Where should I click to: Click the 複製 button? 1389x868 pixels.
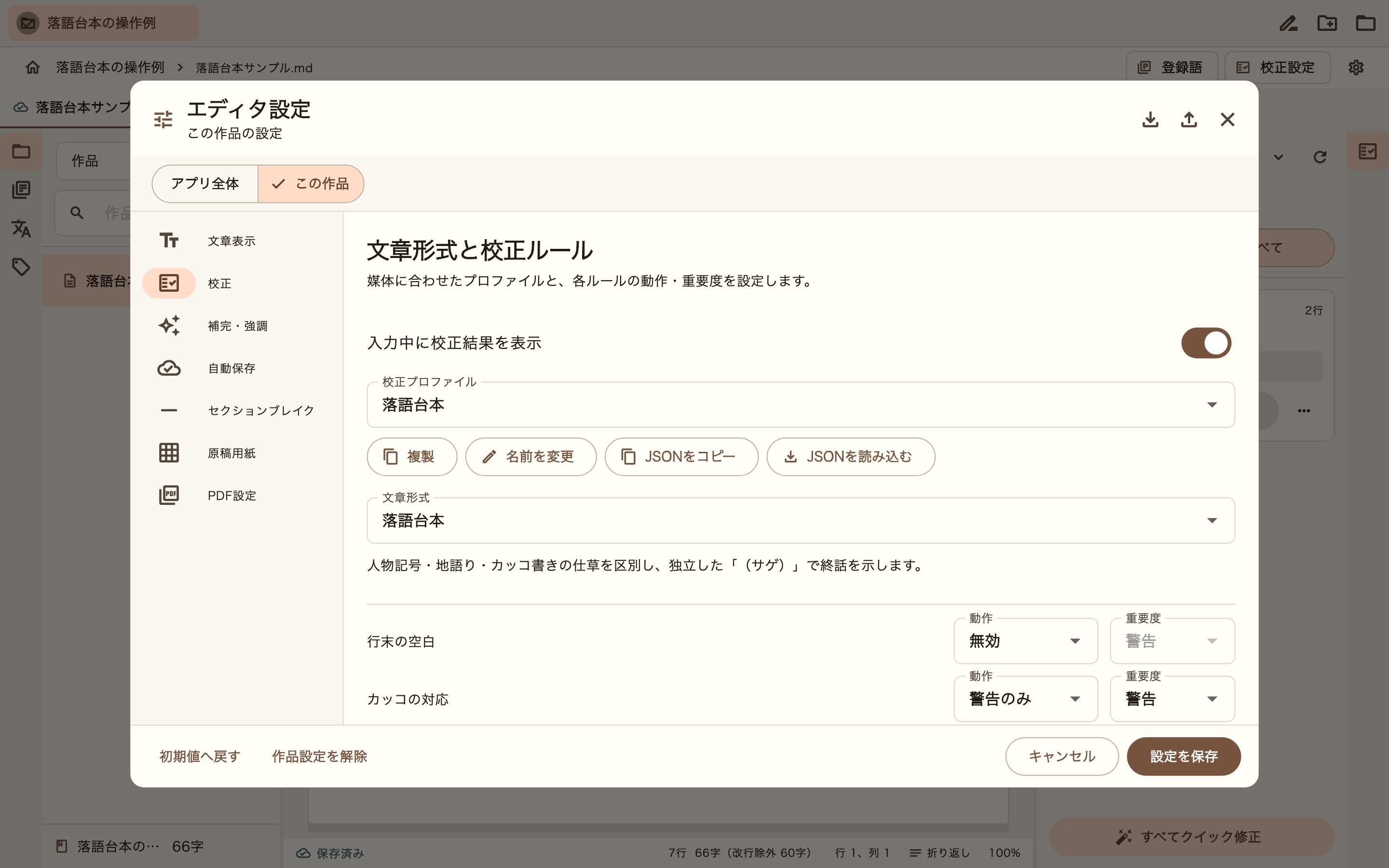(412, 456)
